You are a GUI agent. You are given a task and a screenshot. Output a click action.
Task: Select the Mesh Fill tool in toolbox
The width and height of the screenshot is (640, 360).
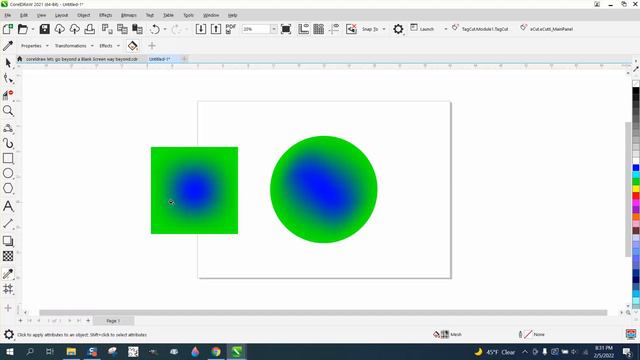pyautogui.click(x=8, y=289)
